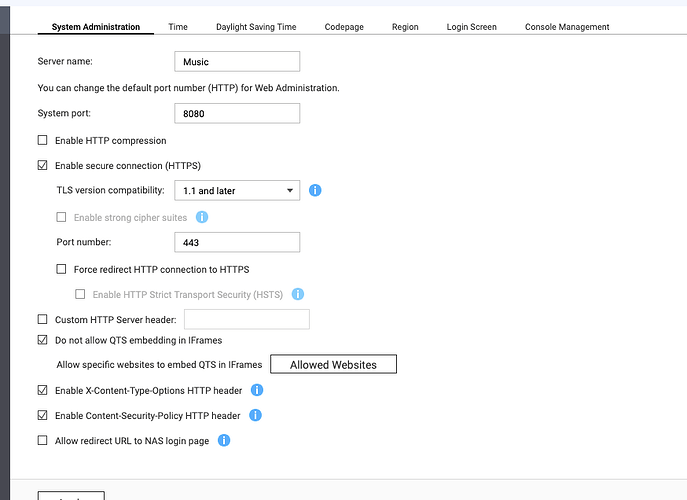This screenshot has width=687, height=500.
Task: Open the Daylight Saving Time tab
Action: tap(256, 27)
